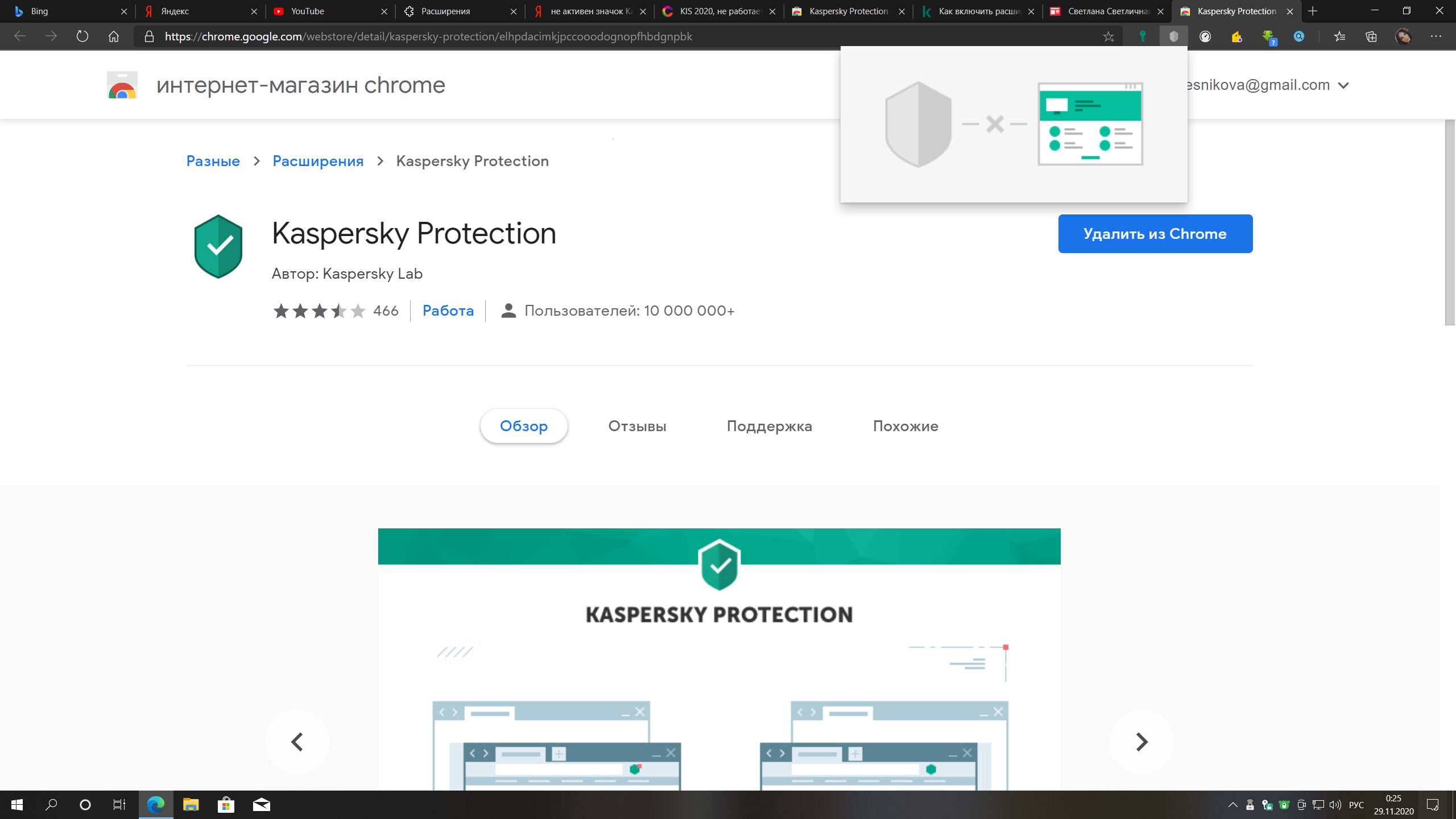Open Cortana from the taskbar
1456x819 pixels.
(85, 805)
